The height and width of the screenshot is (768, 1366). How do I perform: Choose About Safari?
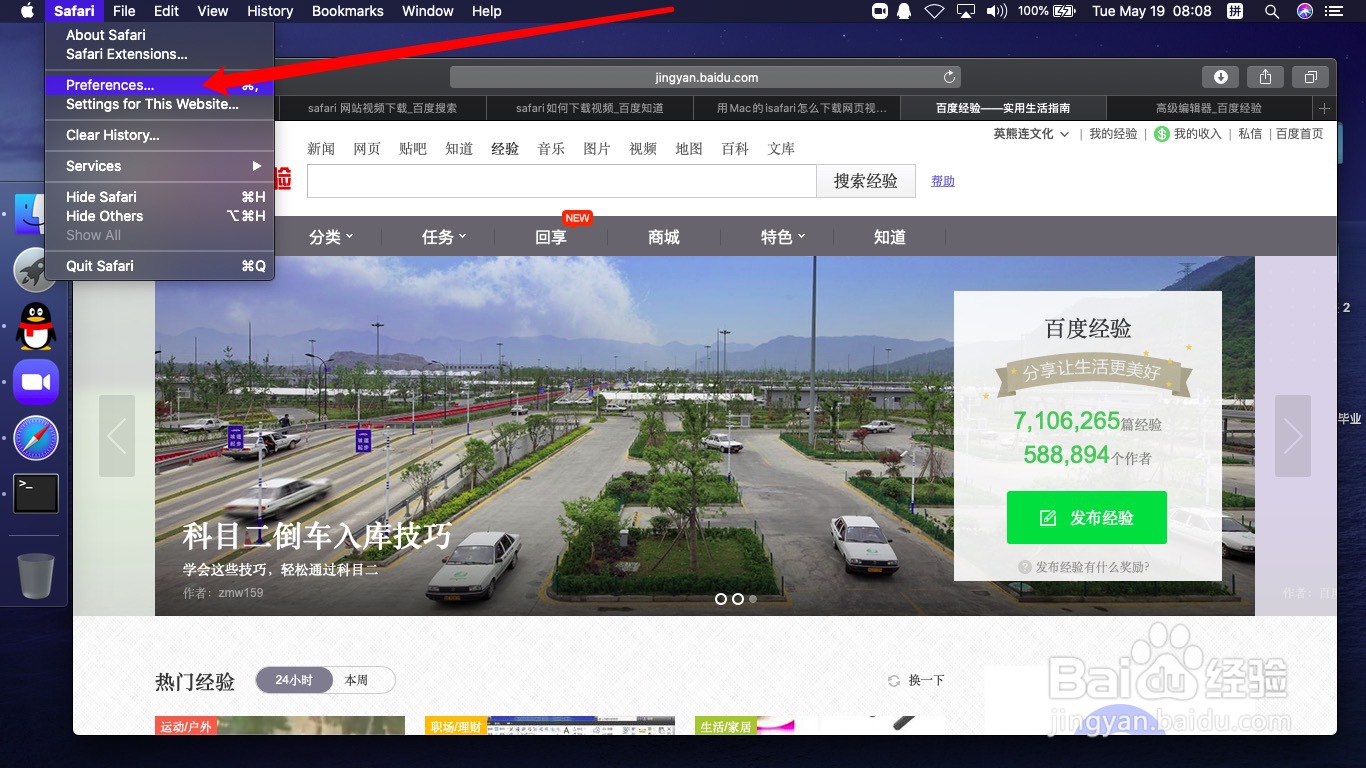tap(160, 35)
